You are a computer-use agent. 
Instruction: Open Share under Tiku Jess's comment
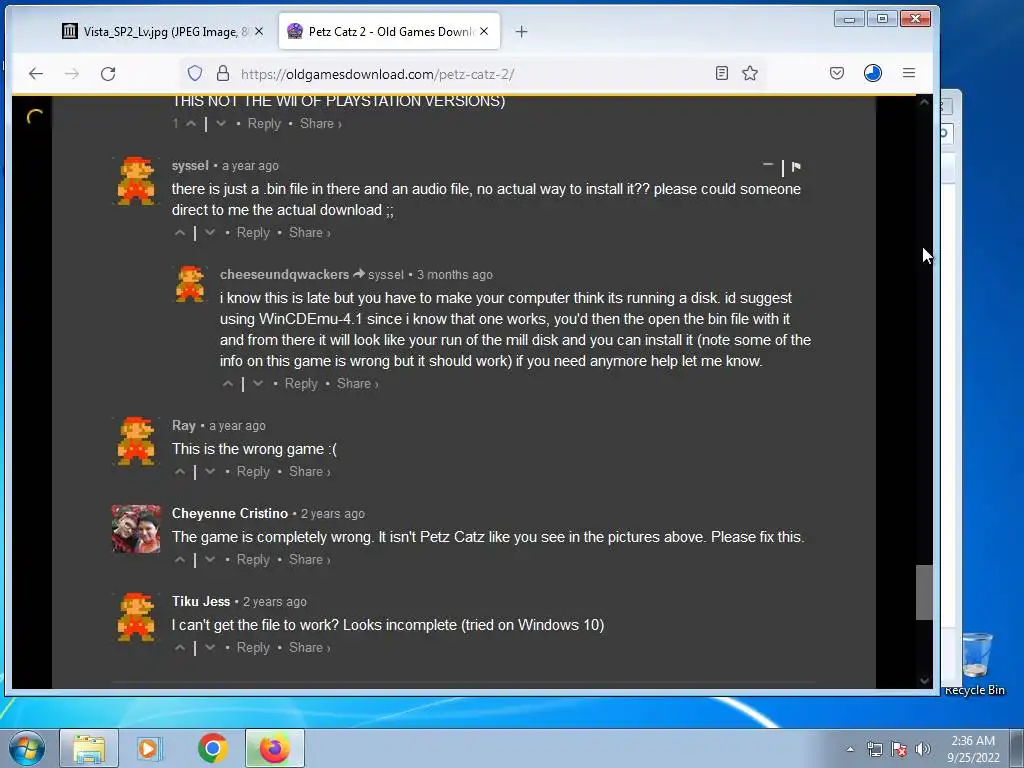pos(310,648)
